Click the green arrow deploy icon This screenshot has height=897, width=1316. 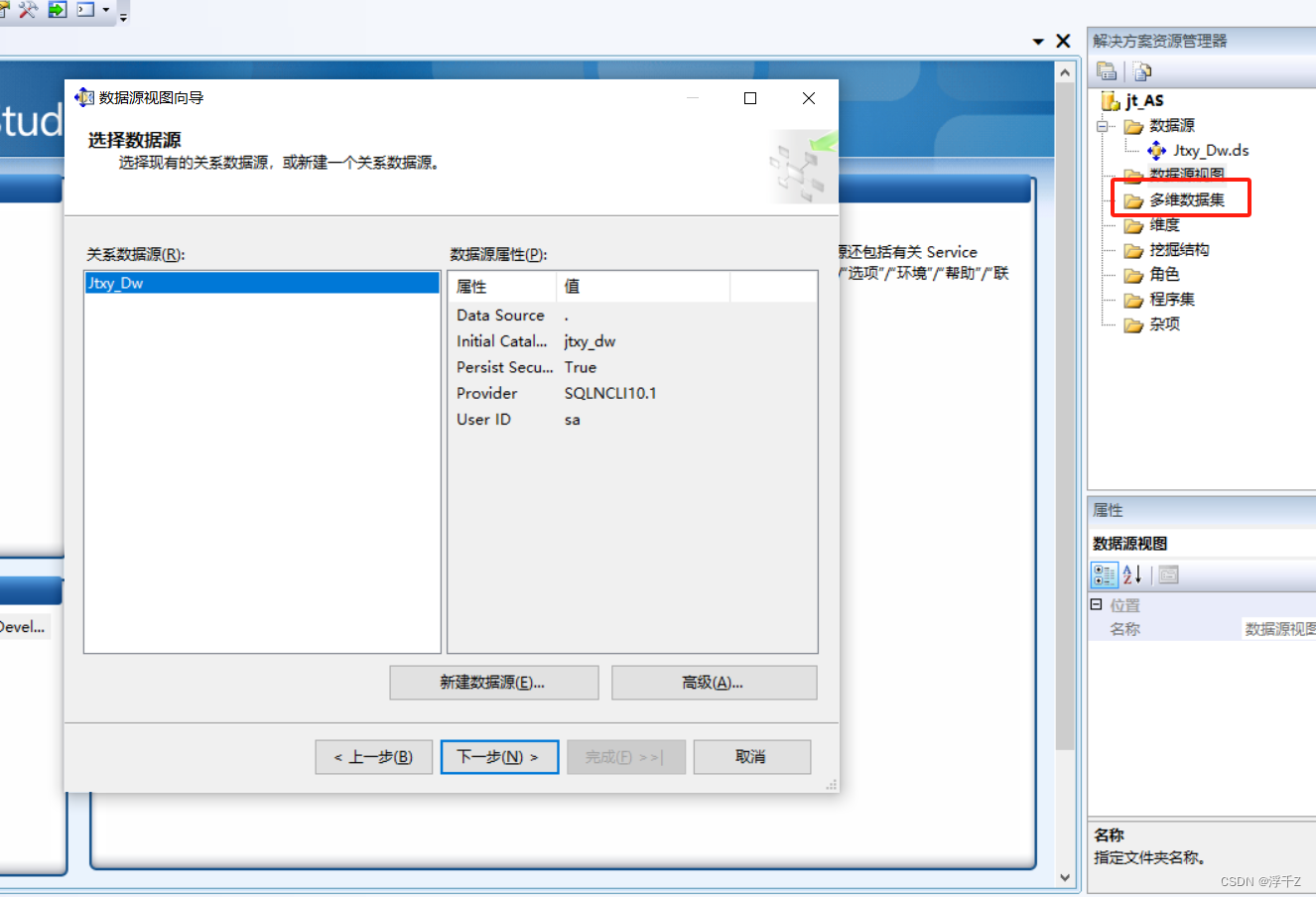click(58, 10)
